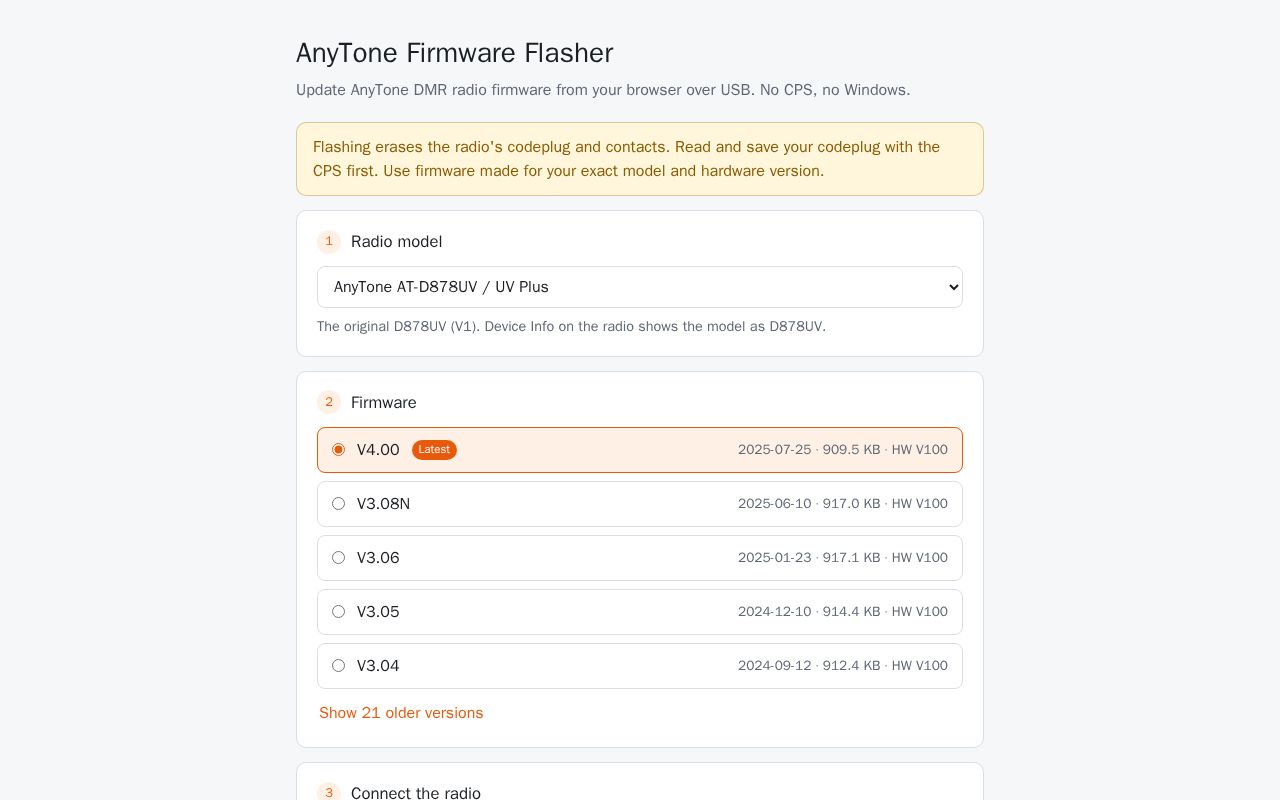Viewport: 1280px width, 800px height.
Task: Click the V3.06 version label
Action: point(378,558)
